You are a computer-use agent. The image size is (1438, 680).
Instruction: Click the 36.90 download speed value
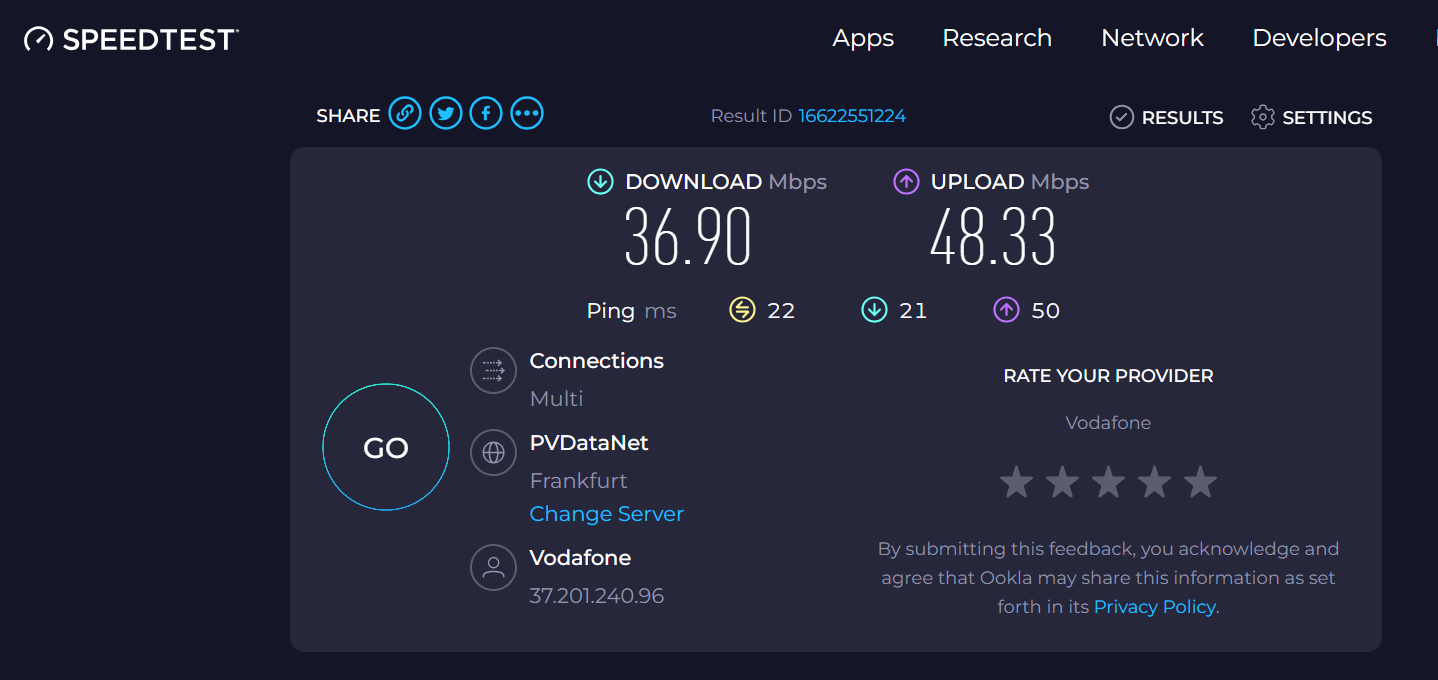tap(687, 237)
